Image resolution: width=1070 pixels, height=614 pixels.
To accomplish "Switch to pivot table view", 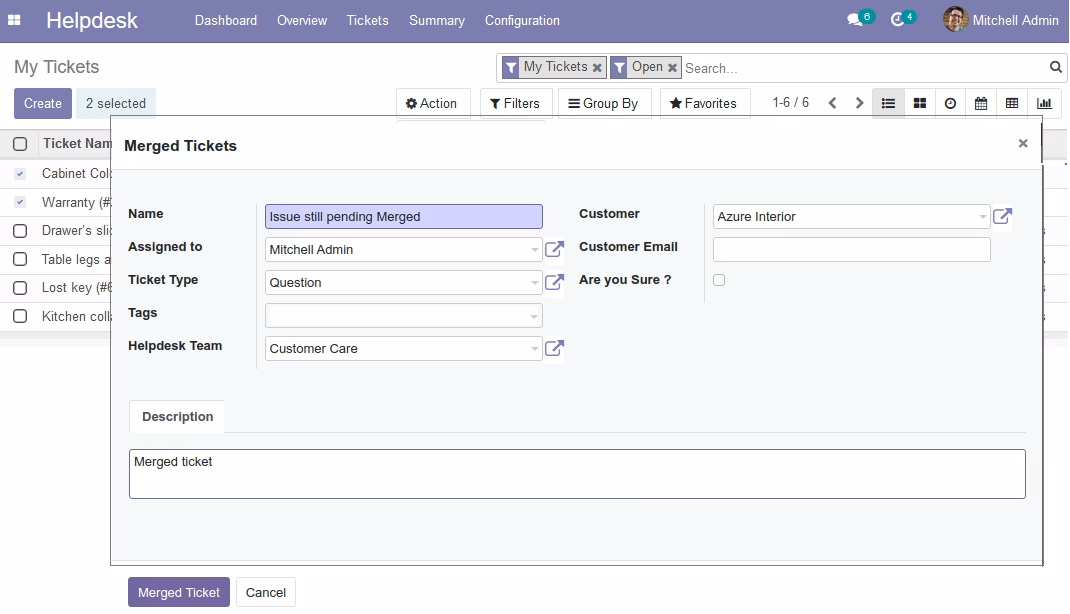I will [x=1012, y=103].
